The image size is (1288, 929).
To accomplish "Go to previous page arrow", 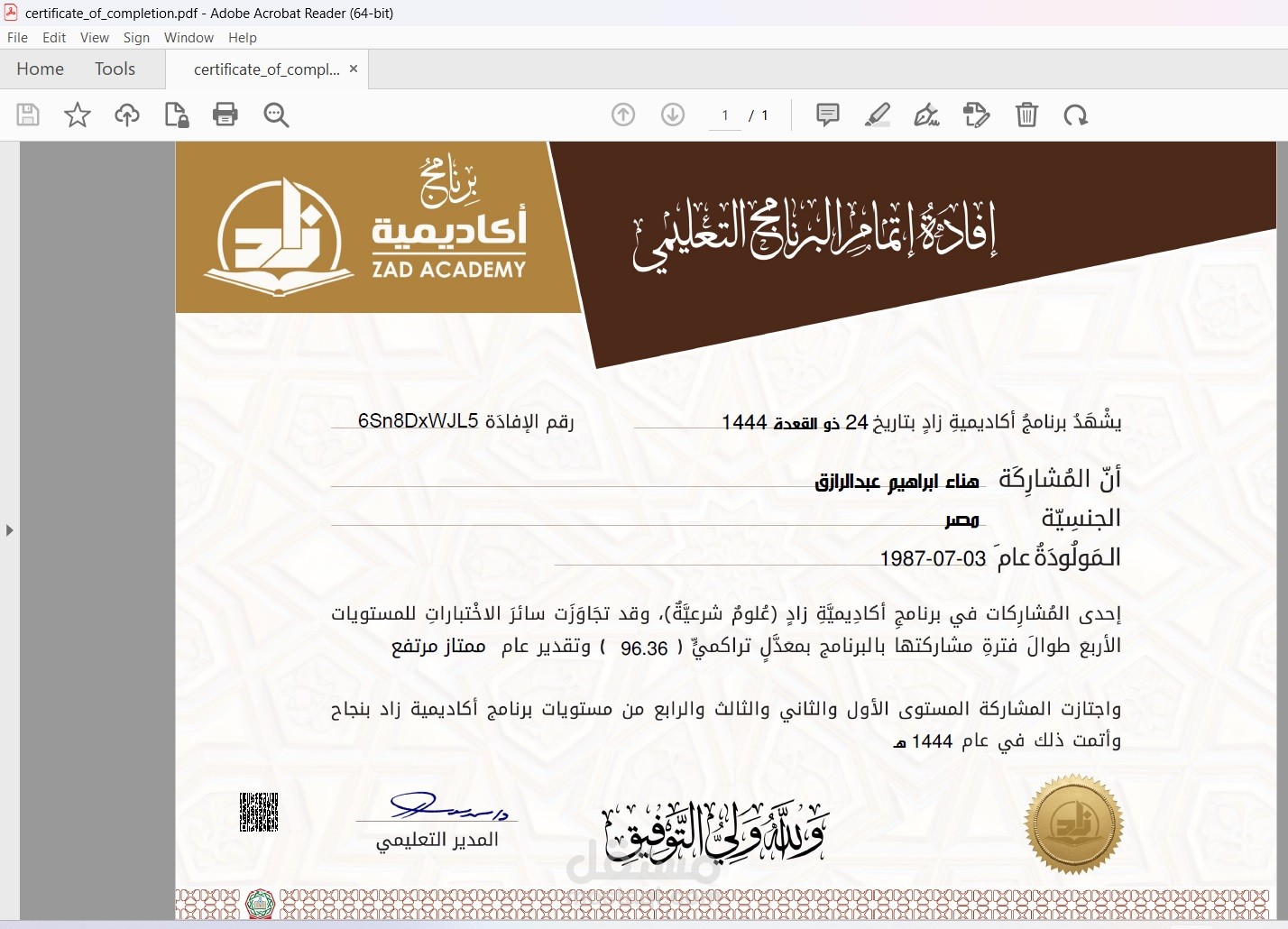I will pos(623,115).
